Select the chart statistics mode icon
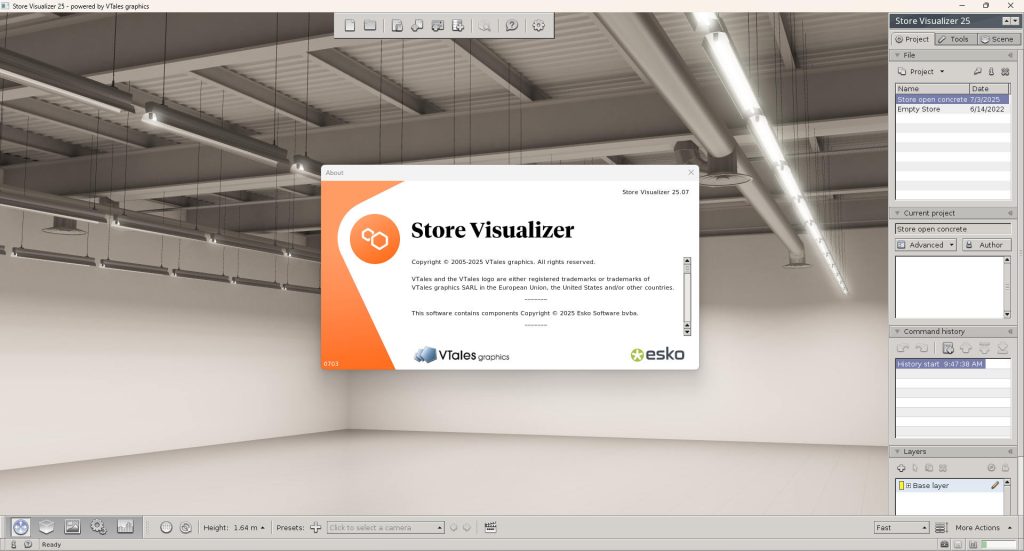The width and height of the screenshot is (1024, 551). click(x=125, y=527)
